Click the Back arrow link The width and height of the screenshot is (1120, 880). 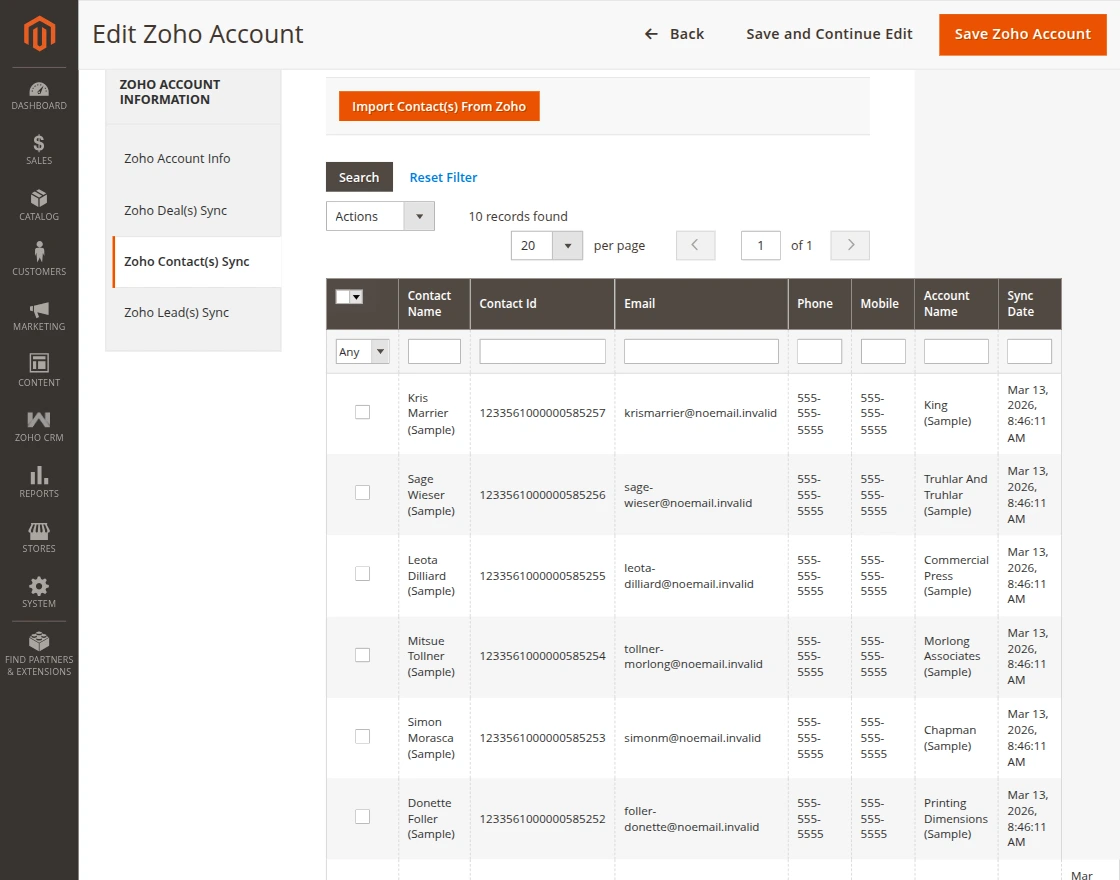click(x=674, y=34)
